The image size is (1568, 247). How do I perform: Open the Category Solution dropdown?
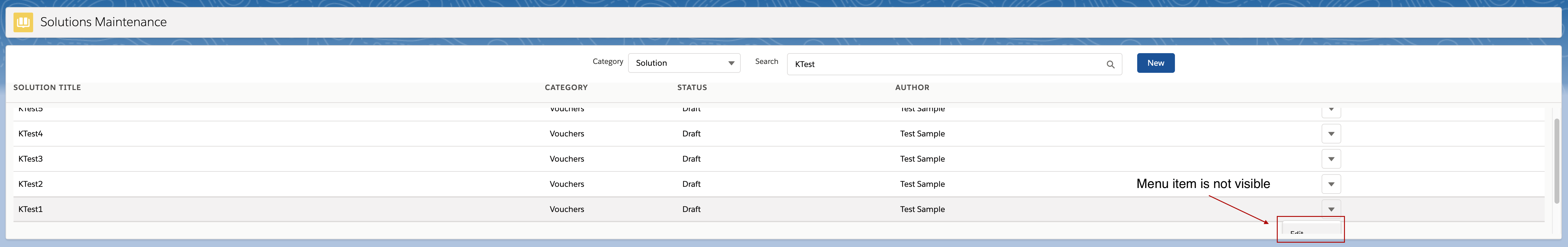pos(684,63)
